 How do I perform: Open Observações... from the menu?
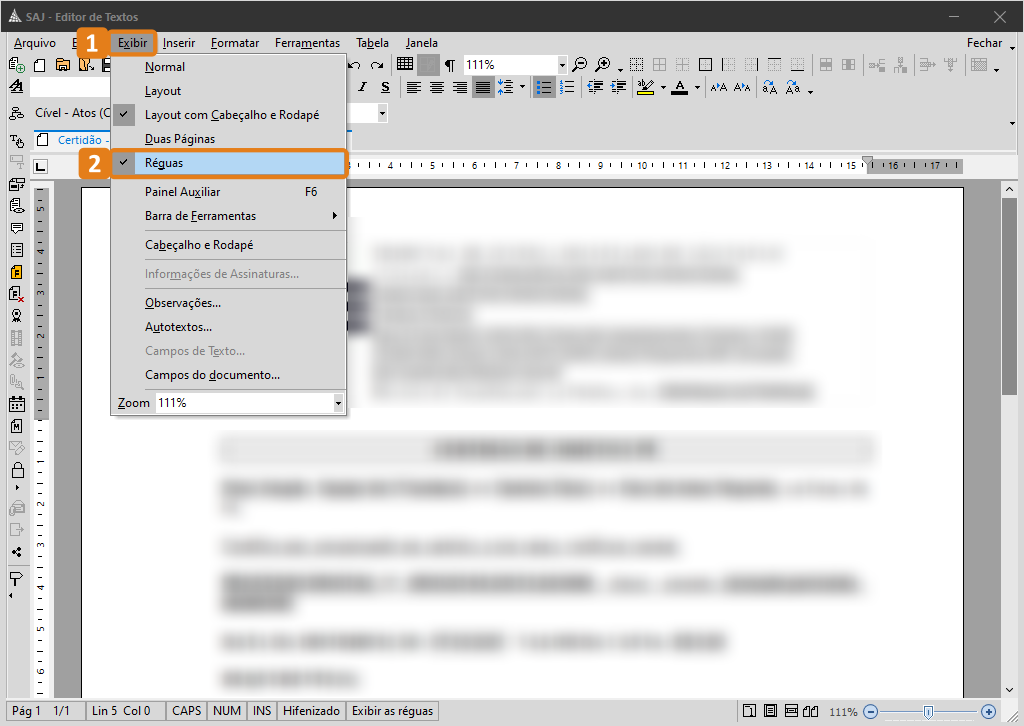tap(228, 303)
